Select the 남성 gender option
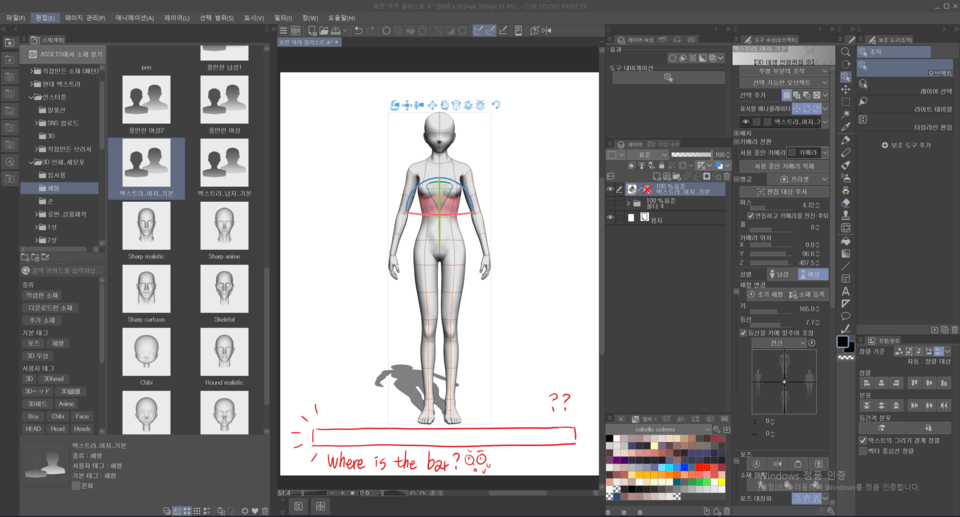 (x=782, y=274)
